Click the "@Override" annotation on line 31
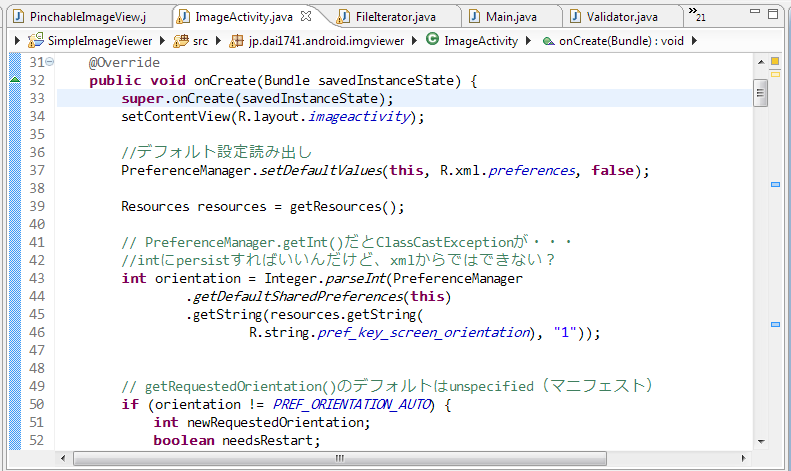The height and width of the screenshot is (471, 791). (x=124, y=63)
